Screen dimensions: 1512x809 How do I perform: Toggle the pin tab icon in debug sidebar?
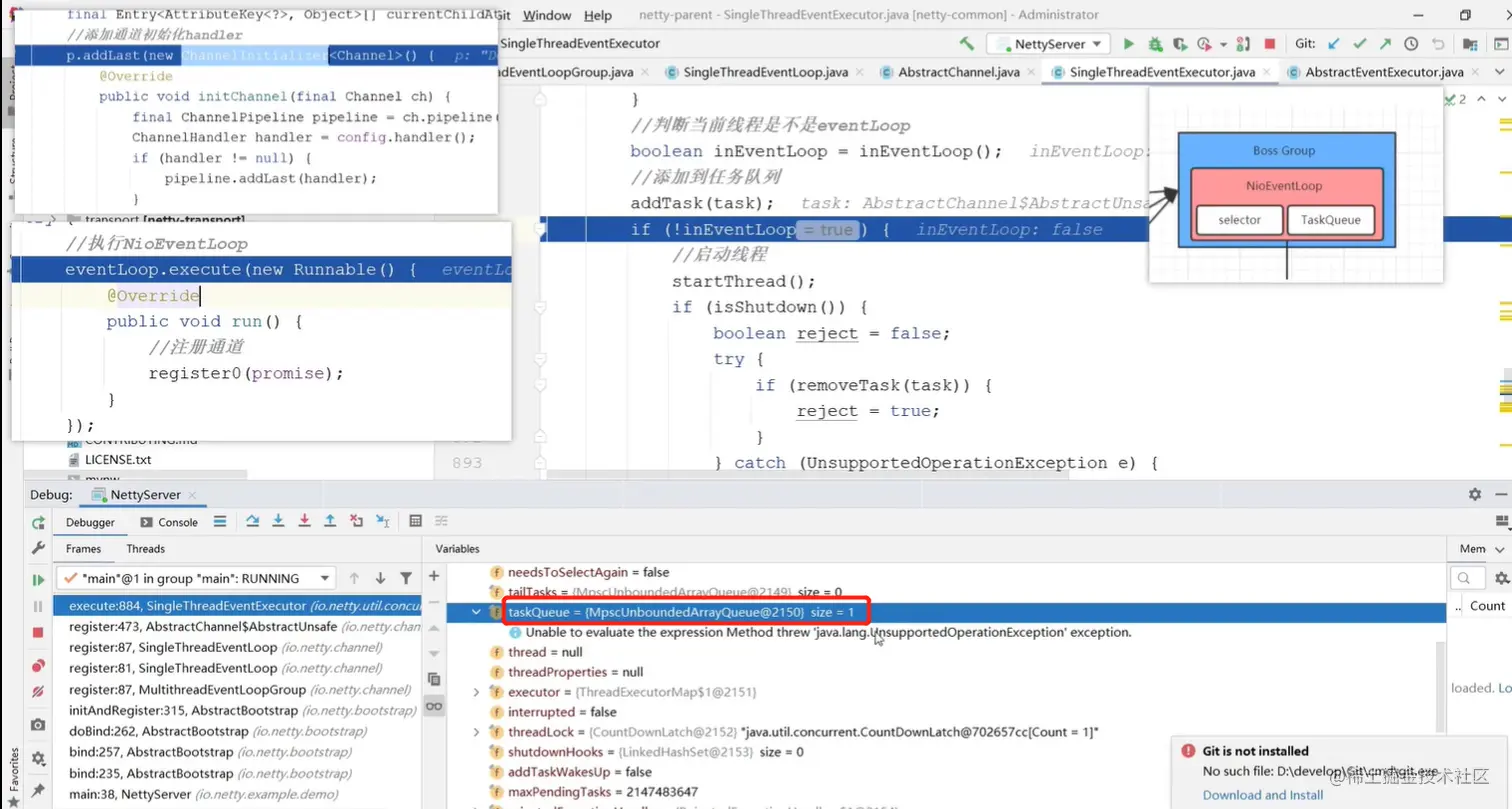[x=38, y=790]
